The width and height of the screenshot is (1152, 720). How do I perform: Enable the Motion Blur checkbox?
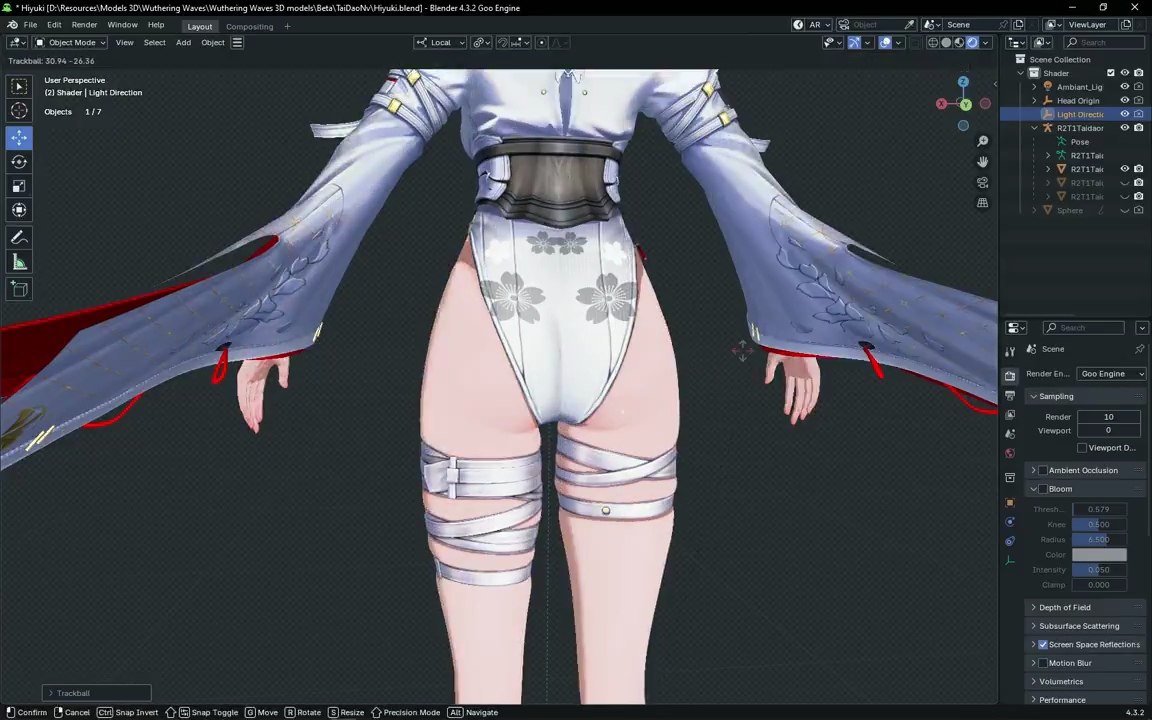click(1043, 663)
